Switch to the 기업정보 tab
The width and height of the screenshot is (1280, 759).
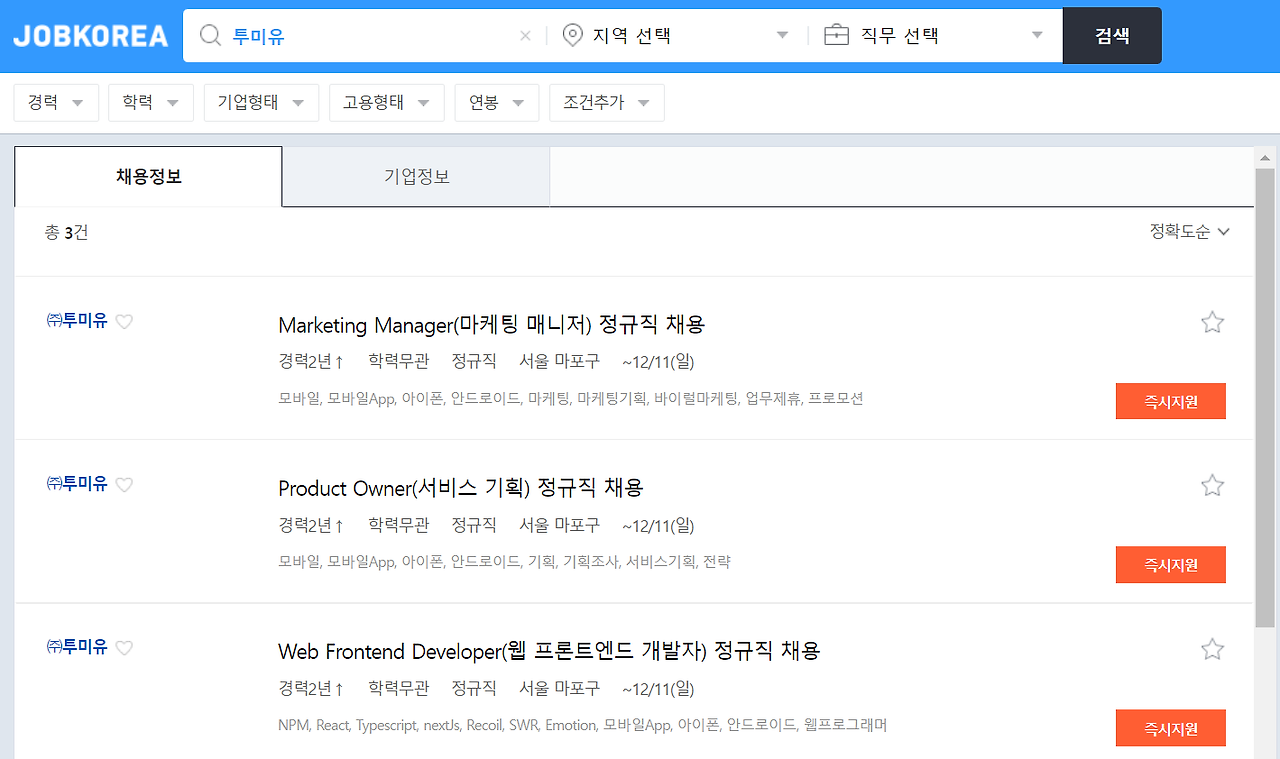(416, 177)
